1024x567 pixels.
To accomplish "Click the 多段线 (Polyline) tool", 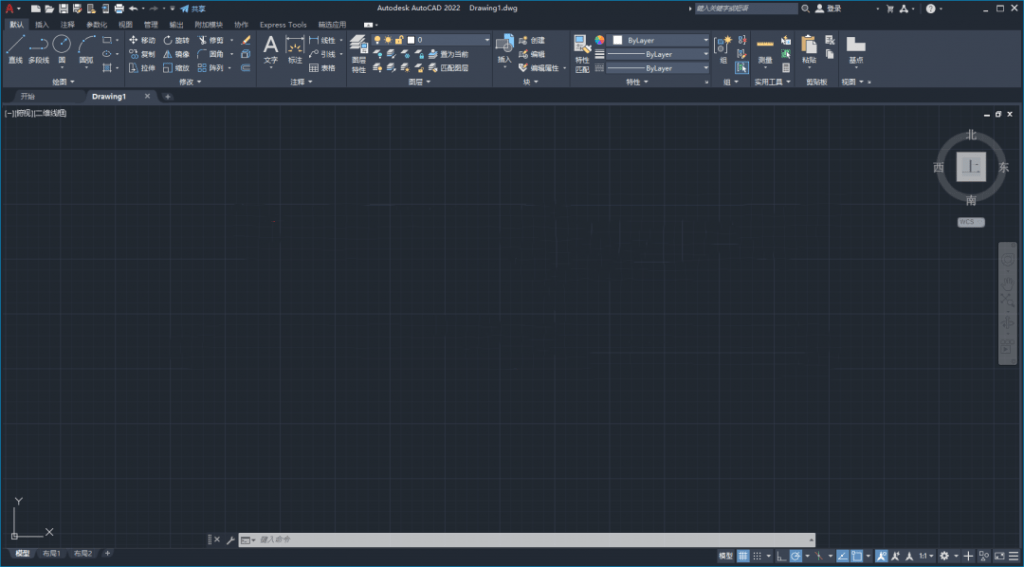I will click(38, 48).
